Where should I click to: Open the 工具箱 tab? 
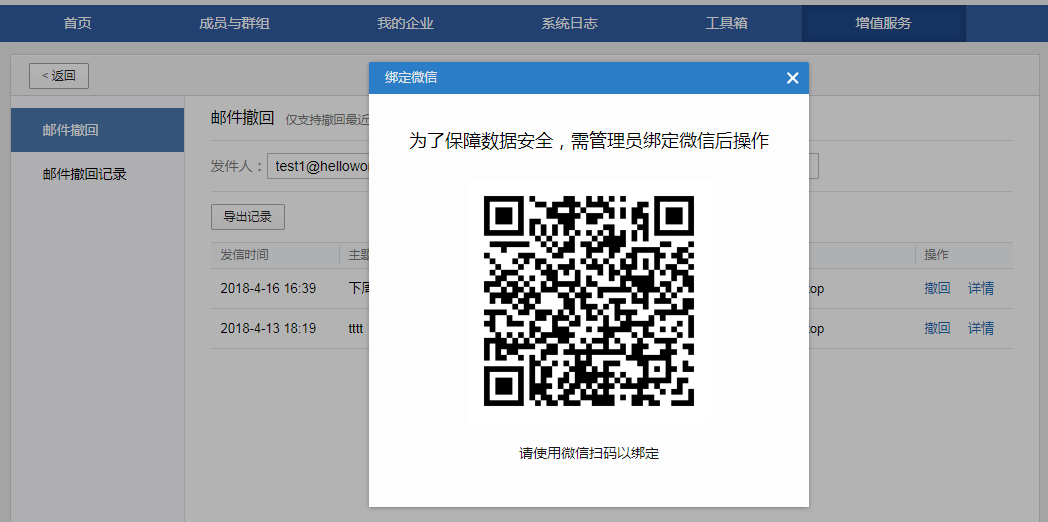click(x=727, y=23)
